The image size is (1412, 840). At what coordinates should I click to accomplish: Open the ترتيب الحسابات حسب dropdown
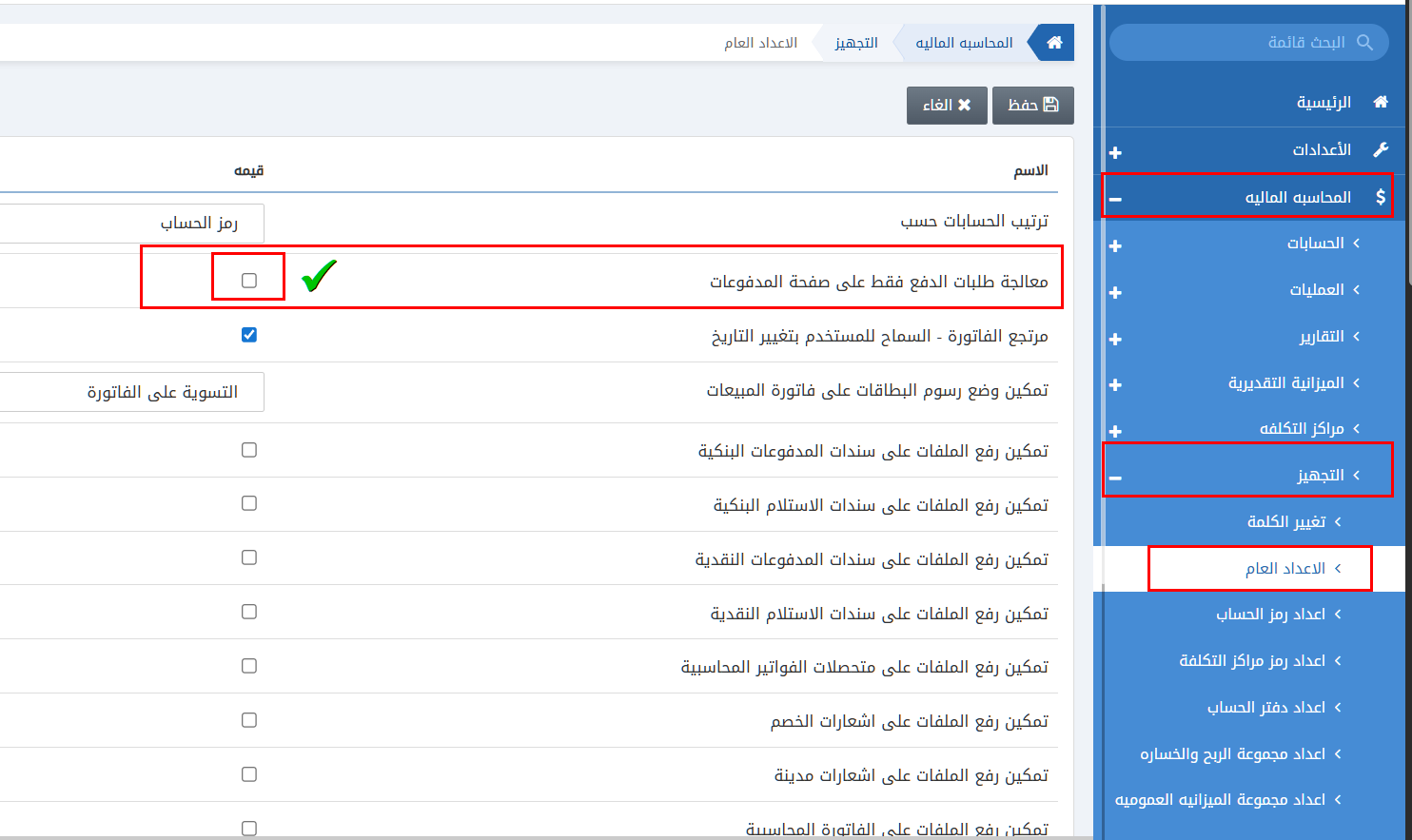(132, 223)
